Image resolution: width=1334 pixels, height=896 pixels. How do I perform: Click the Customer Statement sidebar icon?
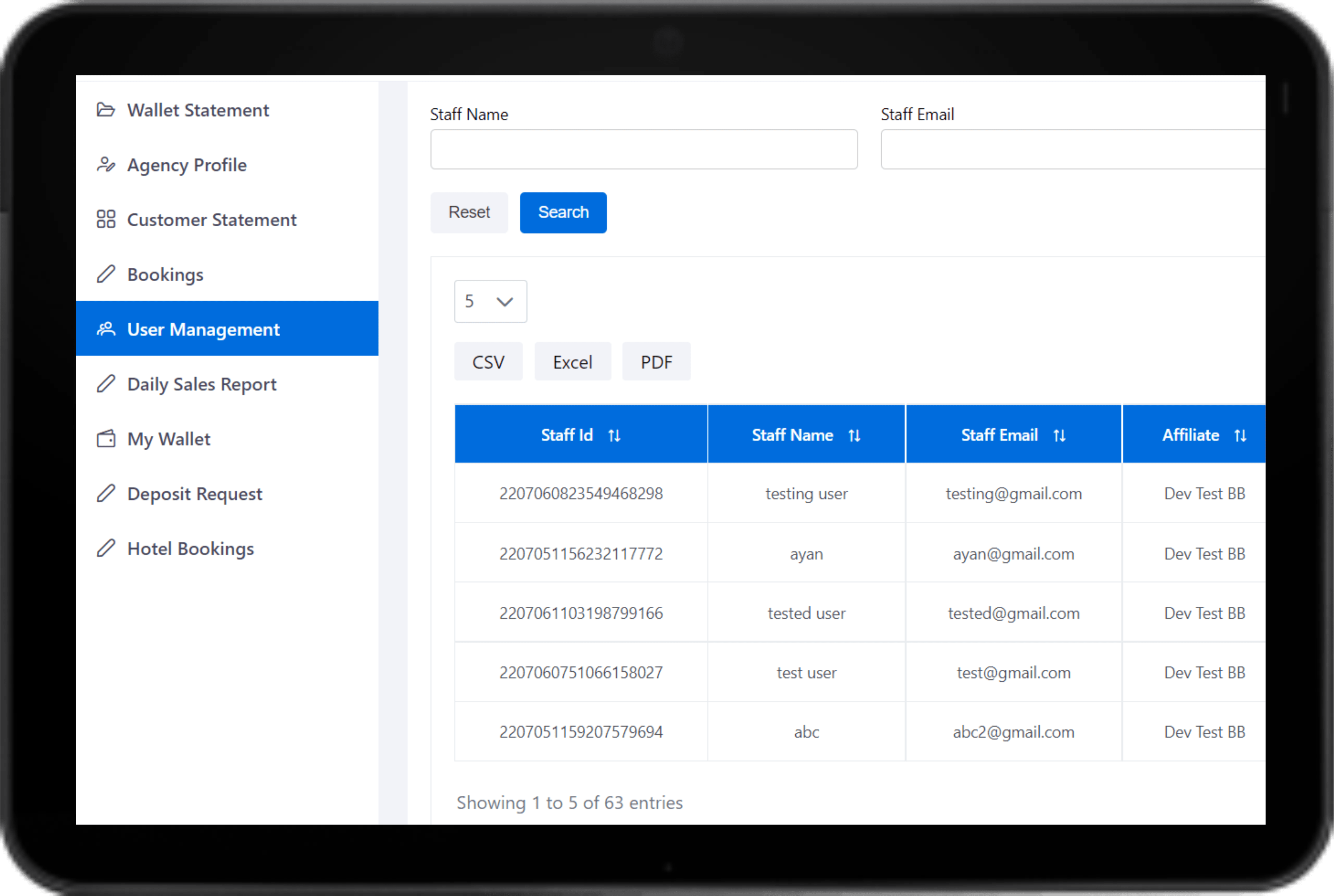[106, 219]
